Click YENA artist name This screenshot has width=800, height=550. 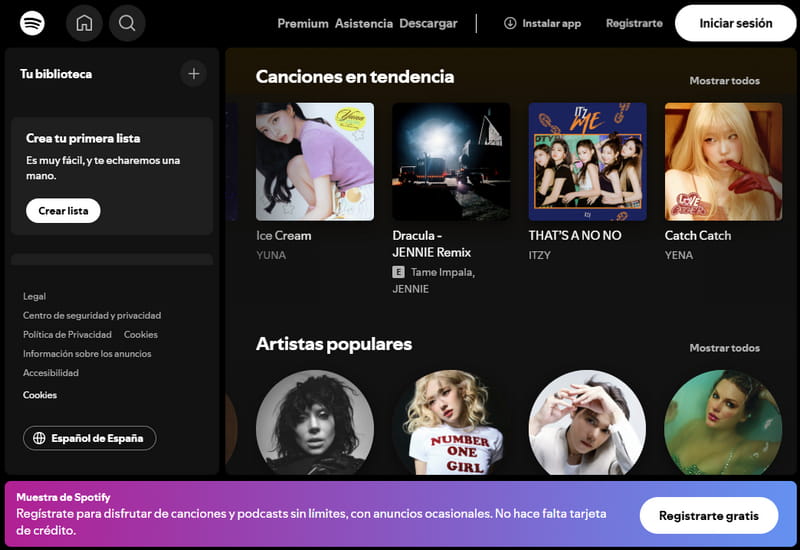679,255
